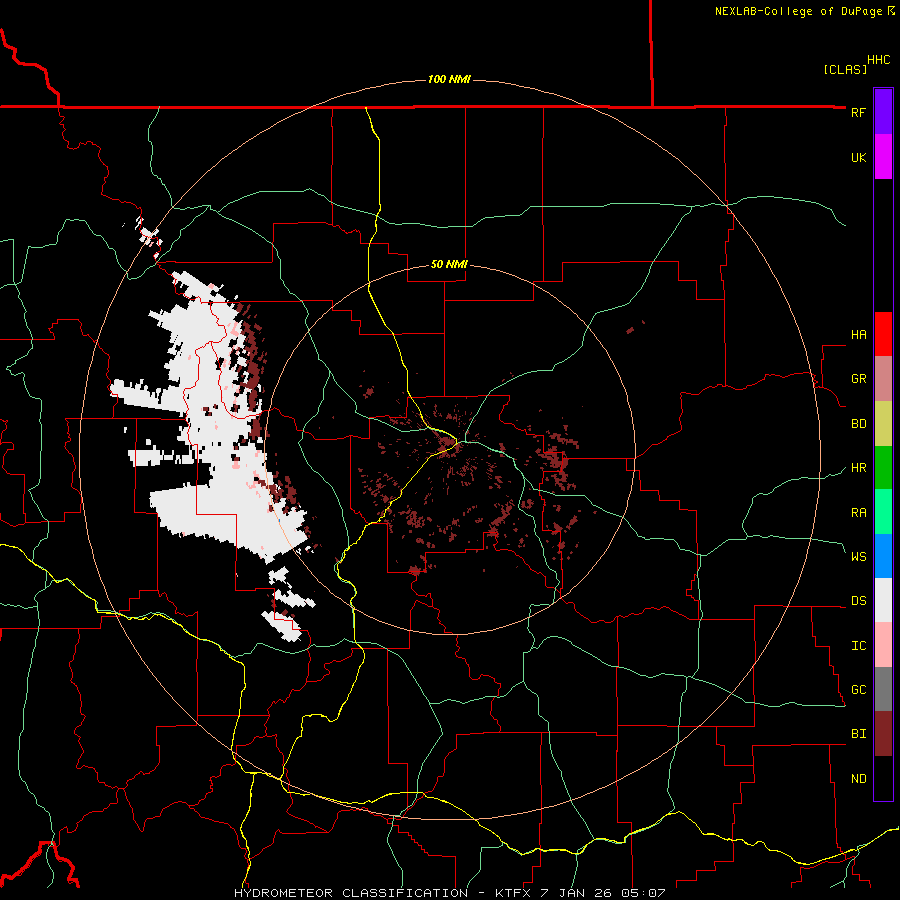
Task: Click the ND black legend swatch
Action: point(883,778)
